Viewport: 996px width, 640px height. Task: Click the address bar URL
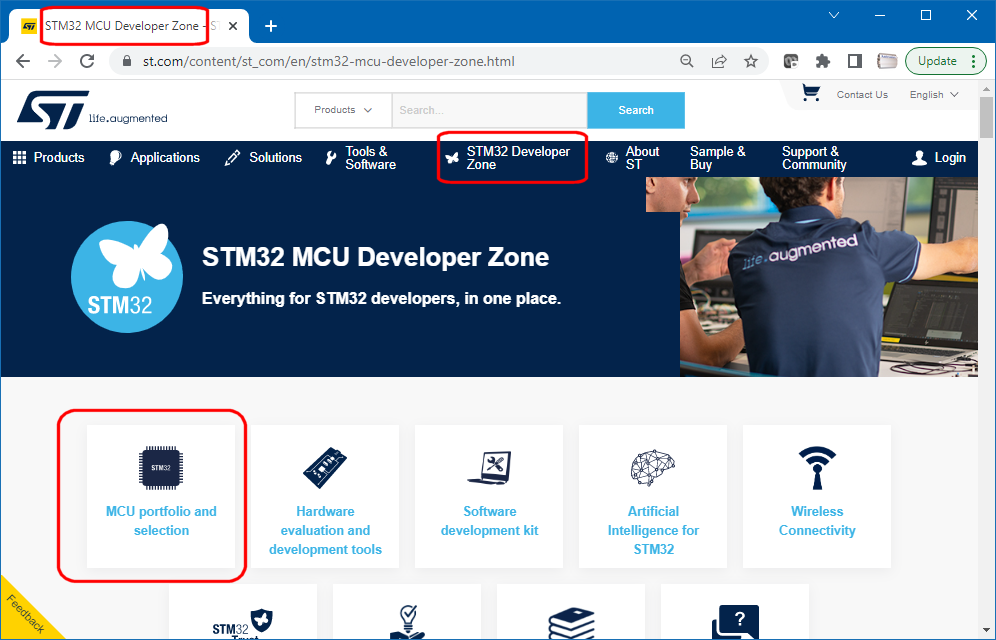[328, 61]
